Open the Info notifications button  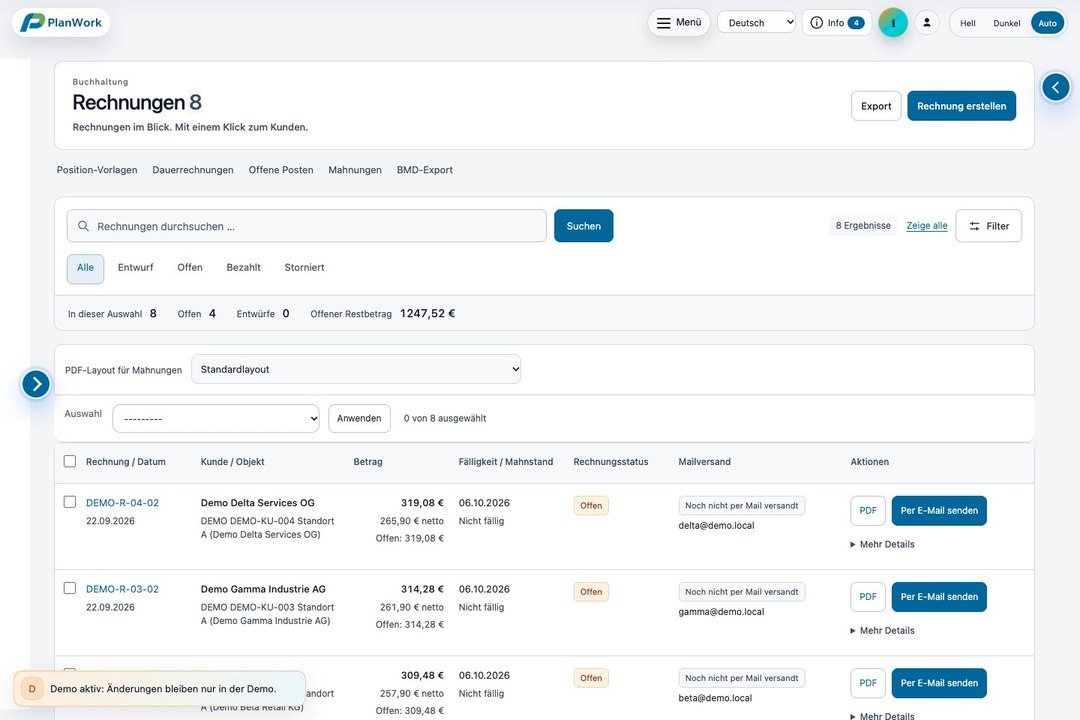(837, 23)
